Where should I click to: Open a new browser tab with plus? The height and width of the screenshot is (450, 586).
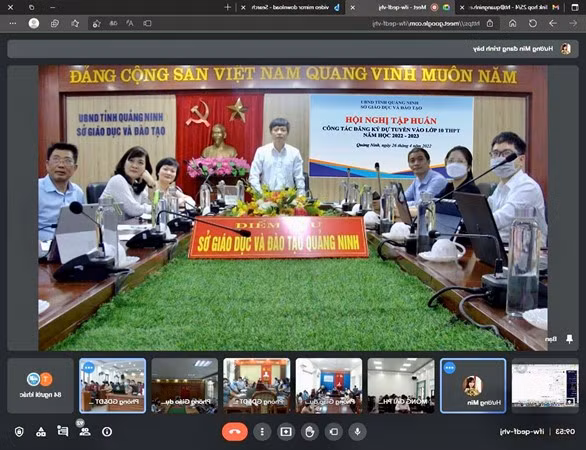pyautogui.click(x=227, y=7)
